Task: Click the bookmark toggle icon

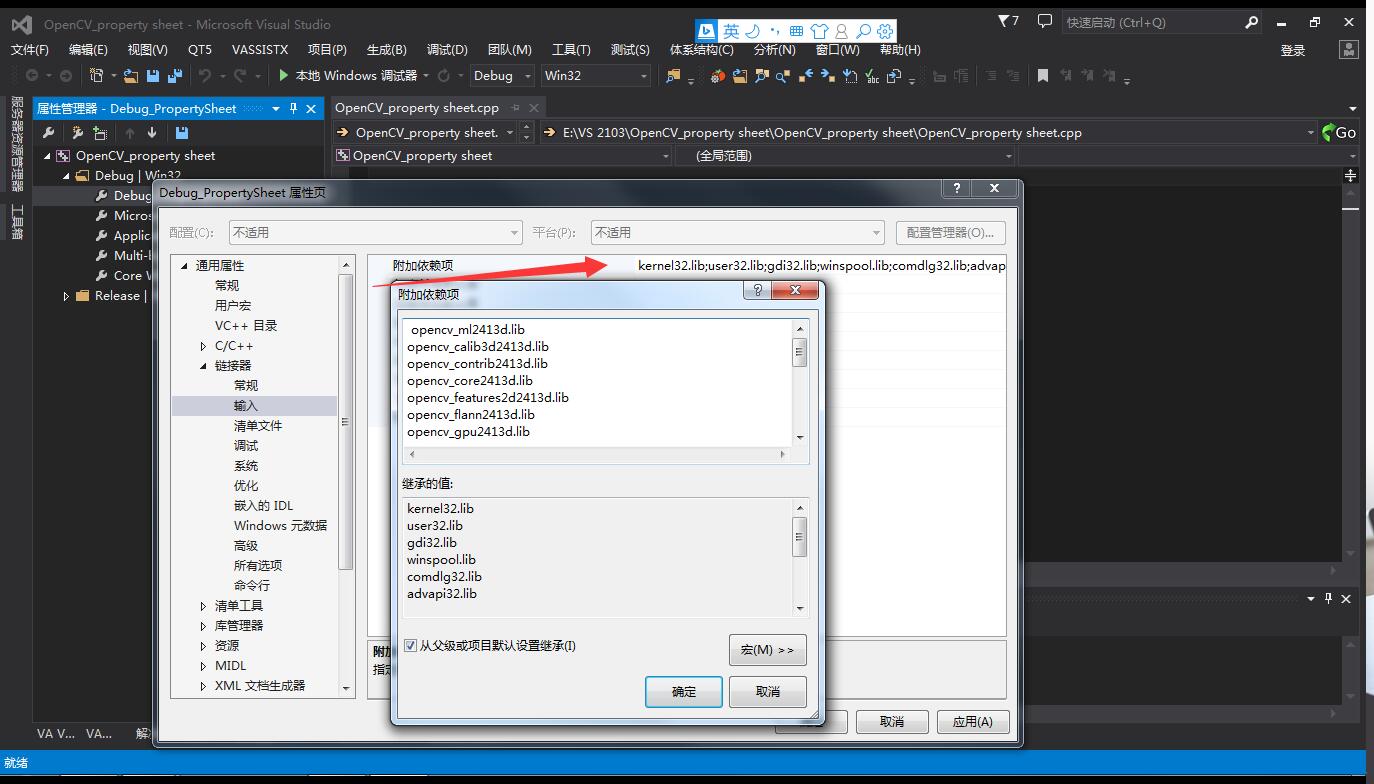Action: 1042,76
